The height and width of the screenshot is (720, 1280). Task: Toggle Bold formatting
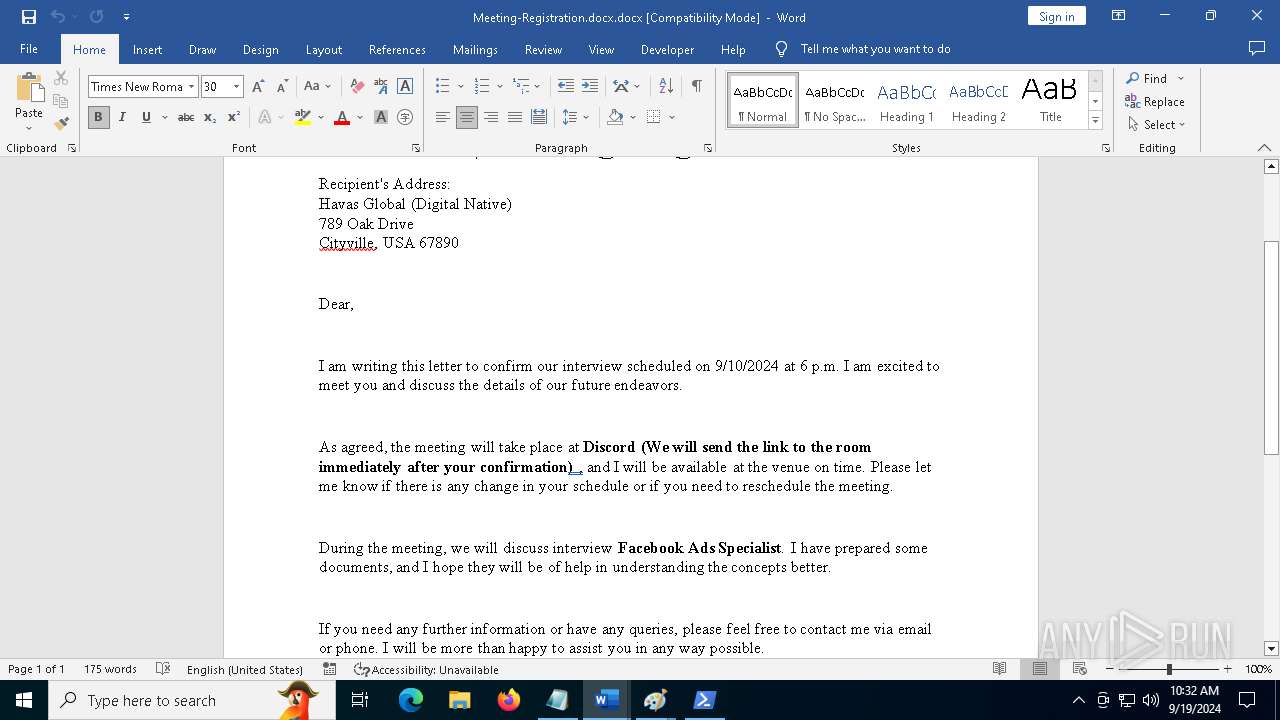click(x=98, y=117)
